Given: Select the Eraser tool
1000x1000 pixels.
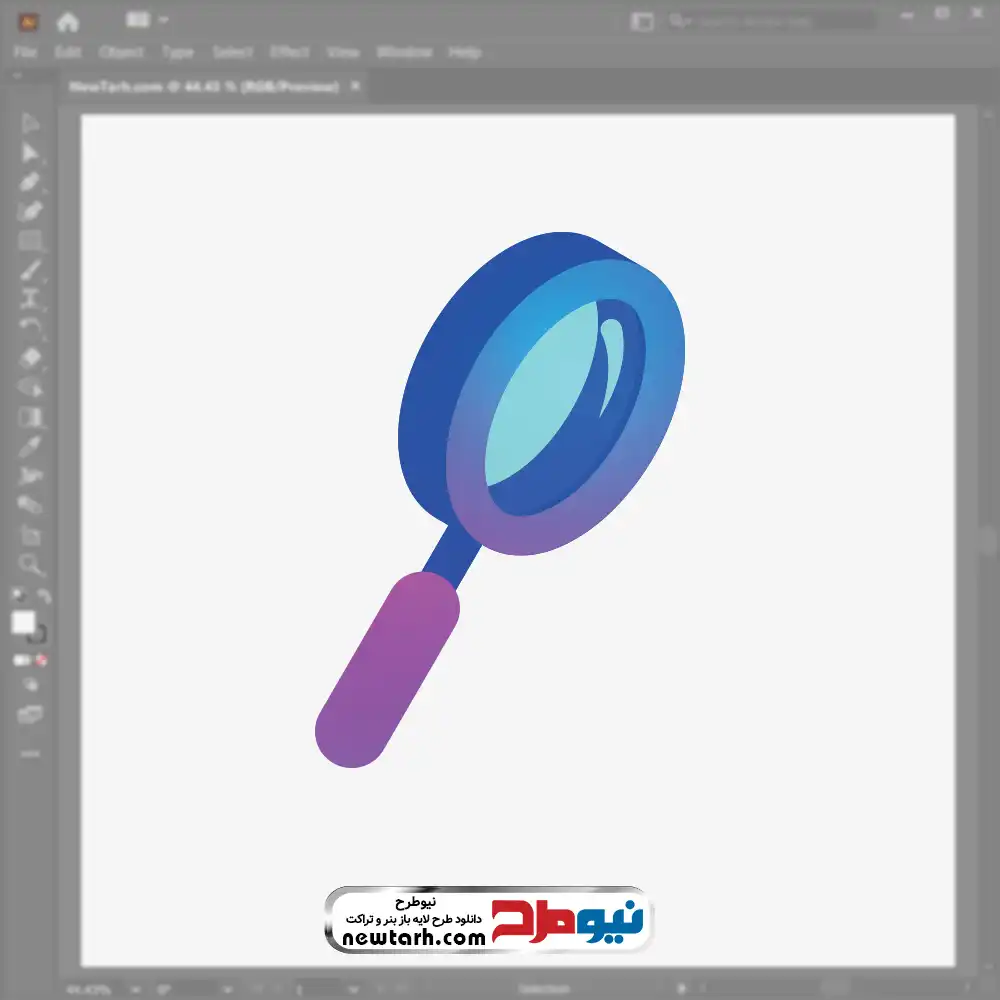Looking at the screenshot, I should [30, 357].
